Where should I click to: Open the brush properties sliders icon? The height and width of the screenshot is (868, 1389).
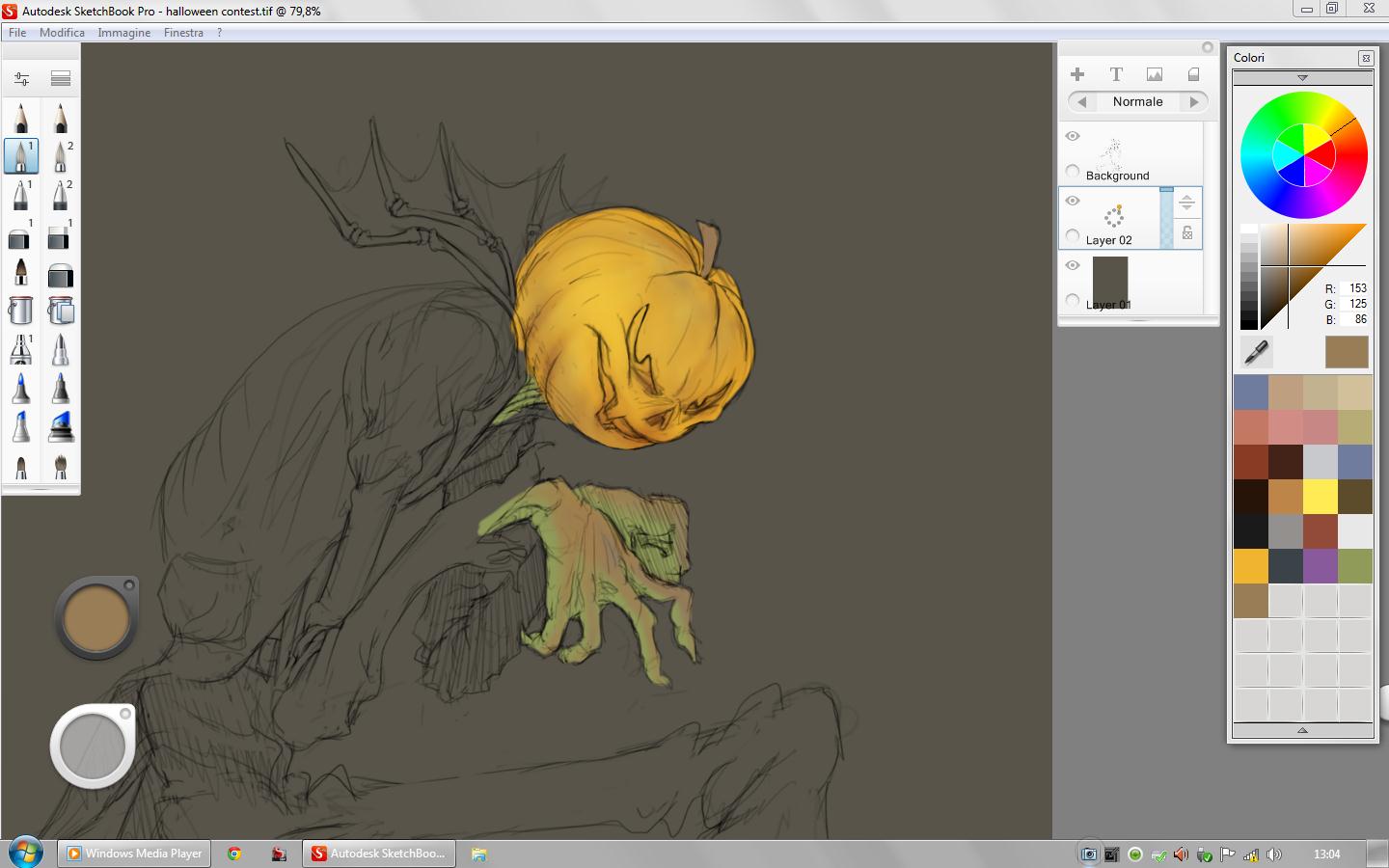pos(21,78)
